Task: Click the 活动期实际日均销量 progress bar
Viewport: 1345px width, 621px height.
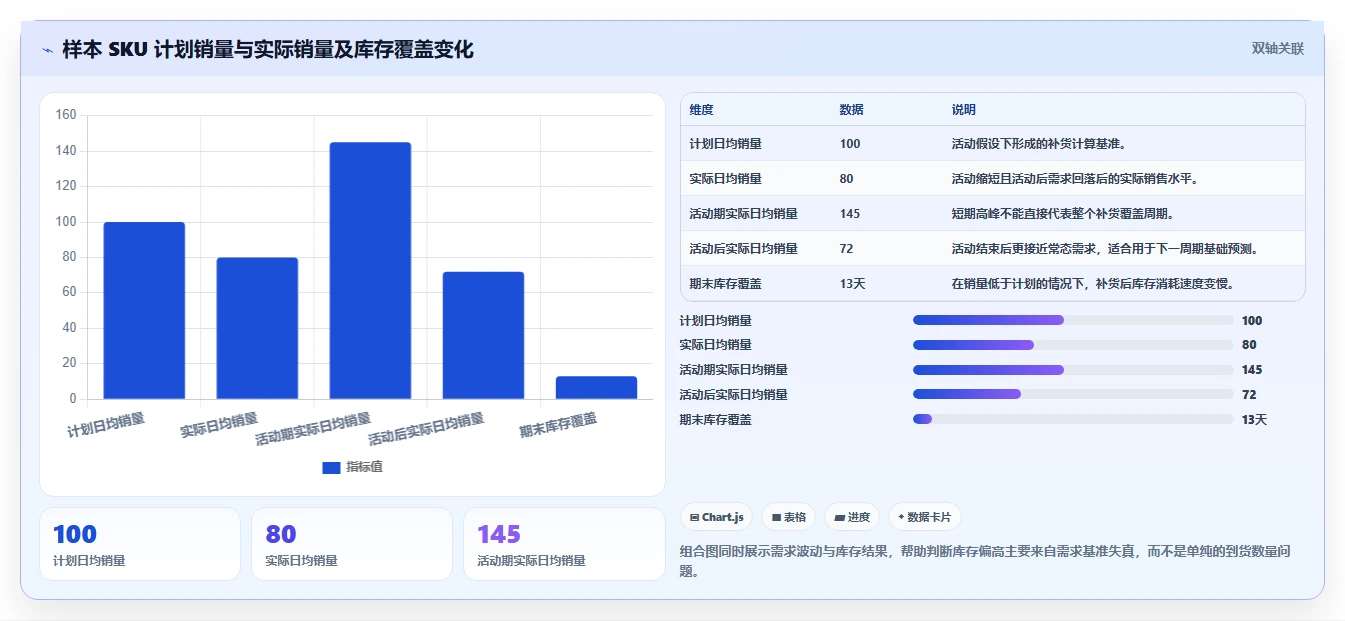Action: click(x=1073, y=370)
